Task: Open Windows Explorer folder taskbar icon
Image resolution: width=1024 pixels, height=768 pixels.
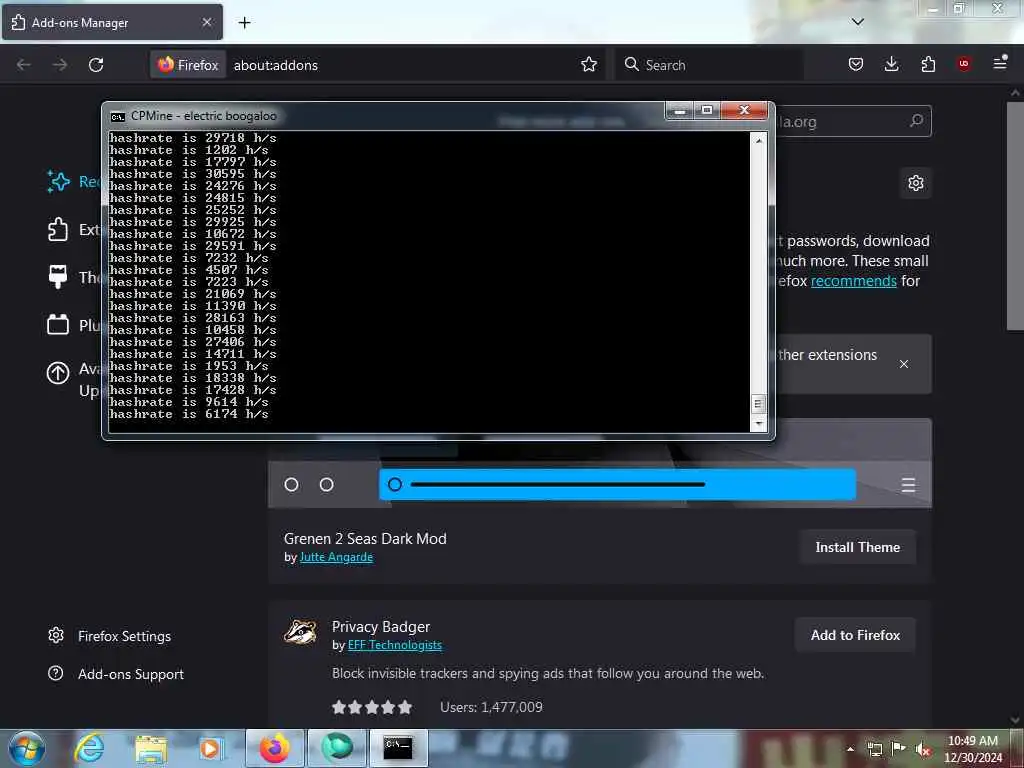Action: coord(151,748)
